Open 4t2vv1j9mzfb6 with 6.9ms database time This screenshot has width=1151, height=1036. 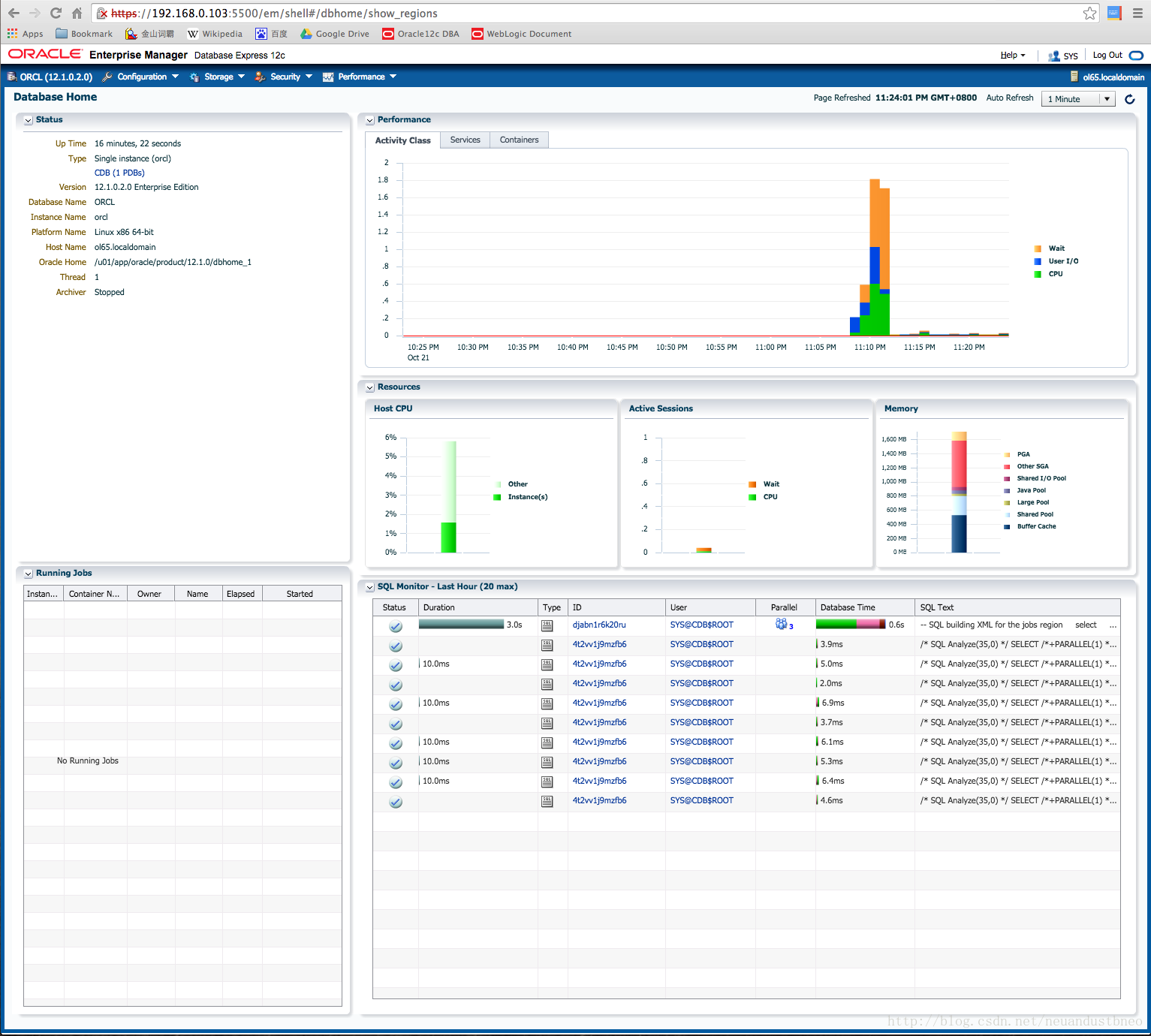point(598,703)
